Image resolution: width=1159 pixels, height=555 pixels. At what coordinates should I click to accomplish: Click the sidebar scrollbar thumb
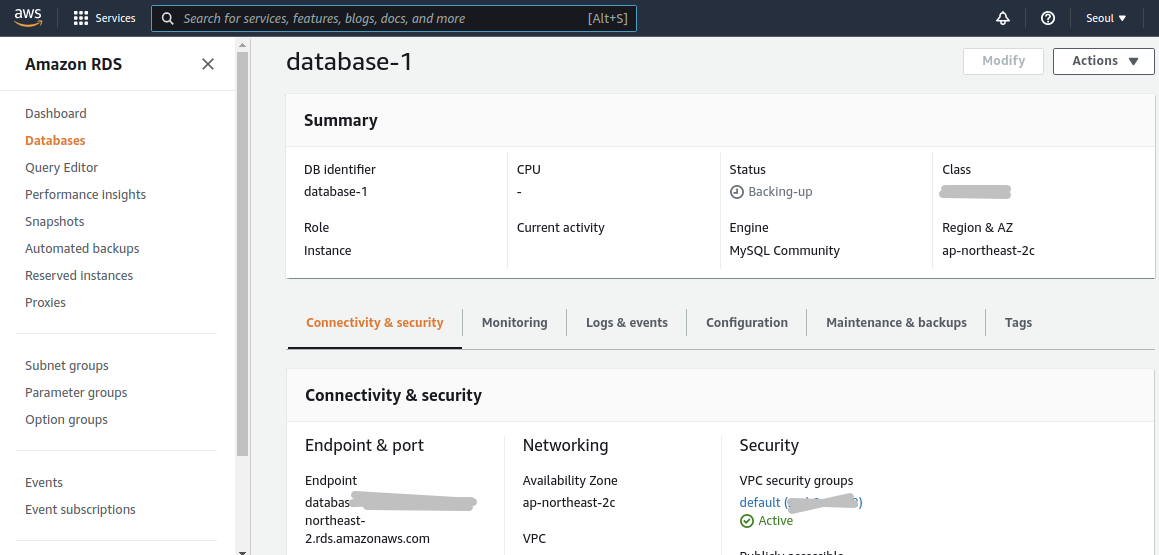[x=242, y=253]
